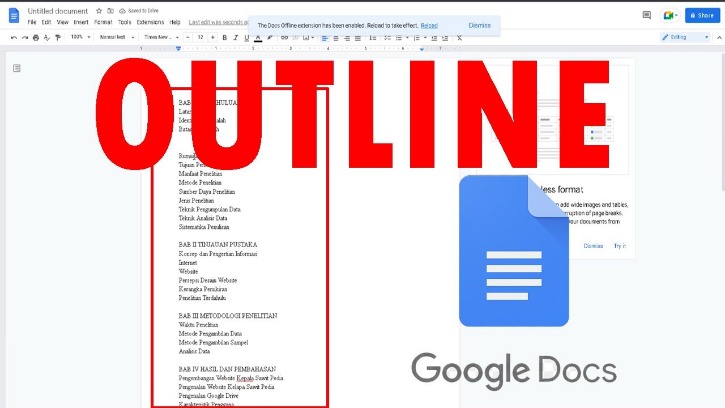Image resolution: width=725 pixels, height=408 pixels.
Task: Open the 100% zoom dropdown
Action: click(80, 37)
